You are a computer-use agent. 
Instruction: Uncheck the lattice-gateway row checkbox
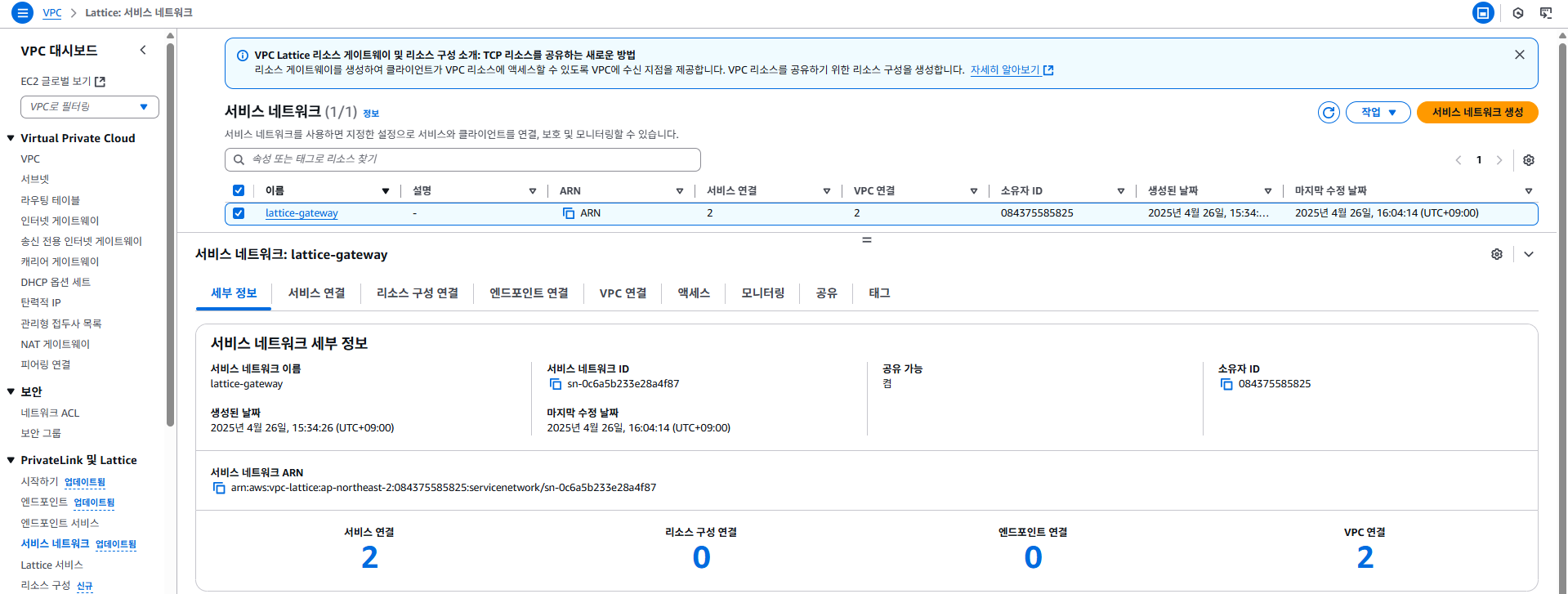pos(239,213)
